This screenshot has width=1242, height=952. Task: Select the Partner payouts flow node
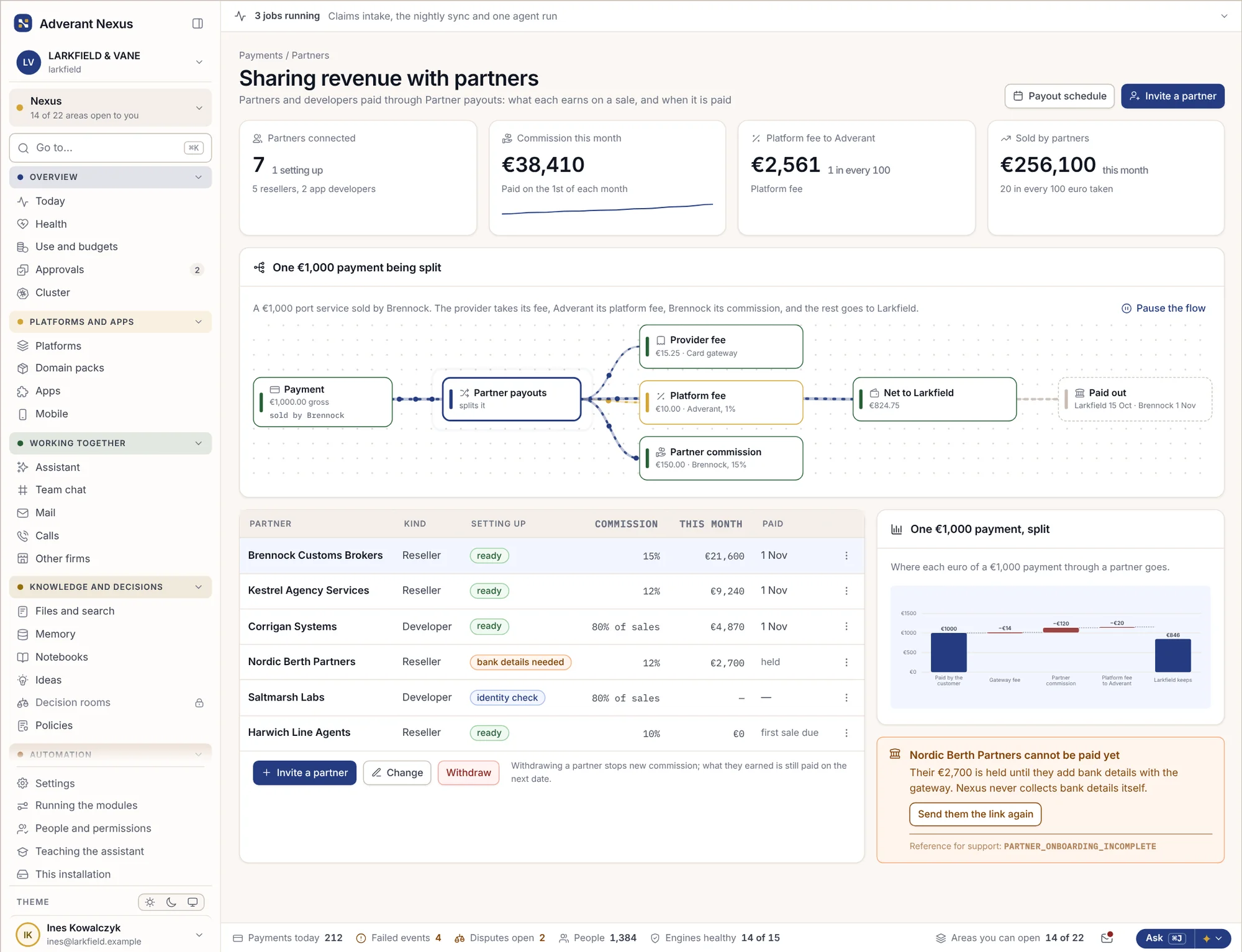tap(511, 399)
